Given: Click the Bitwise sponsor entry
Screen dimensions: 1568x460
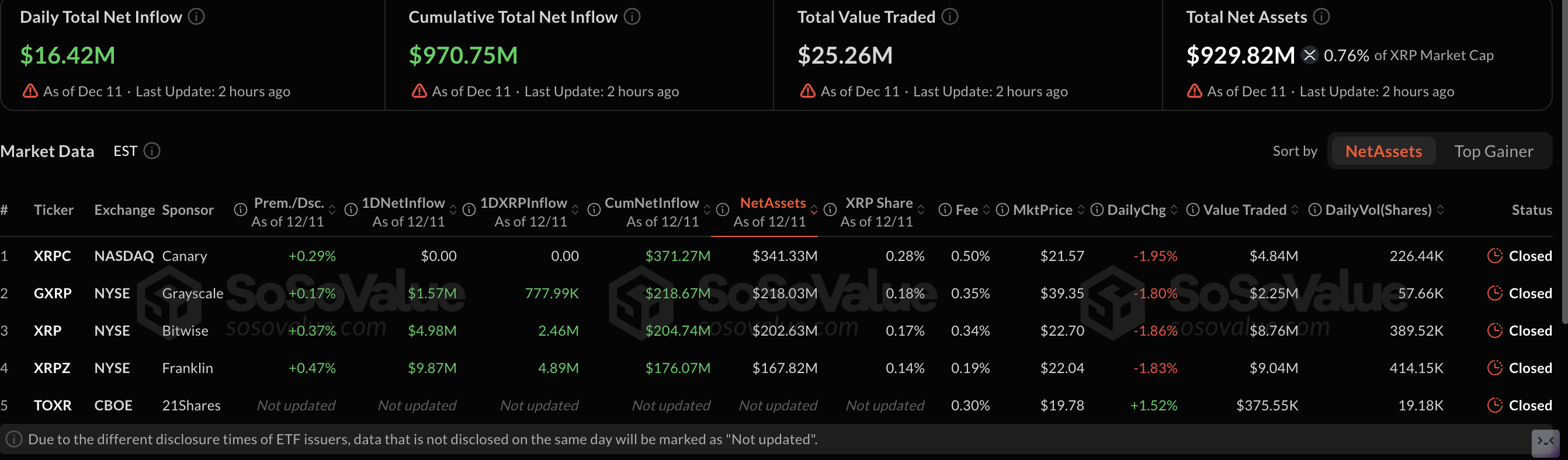Looking at the screenshot, I should click(x=185, y=330).
